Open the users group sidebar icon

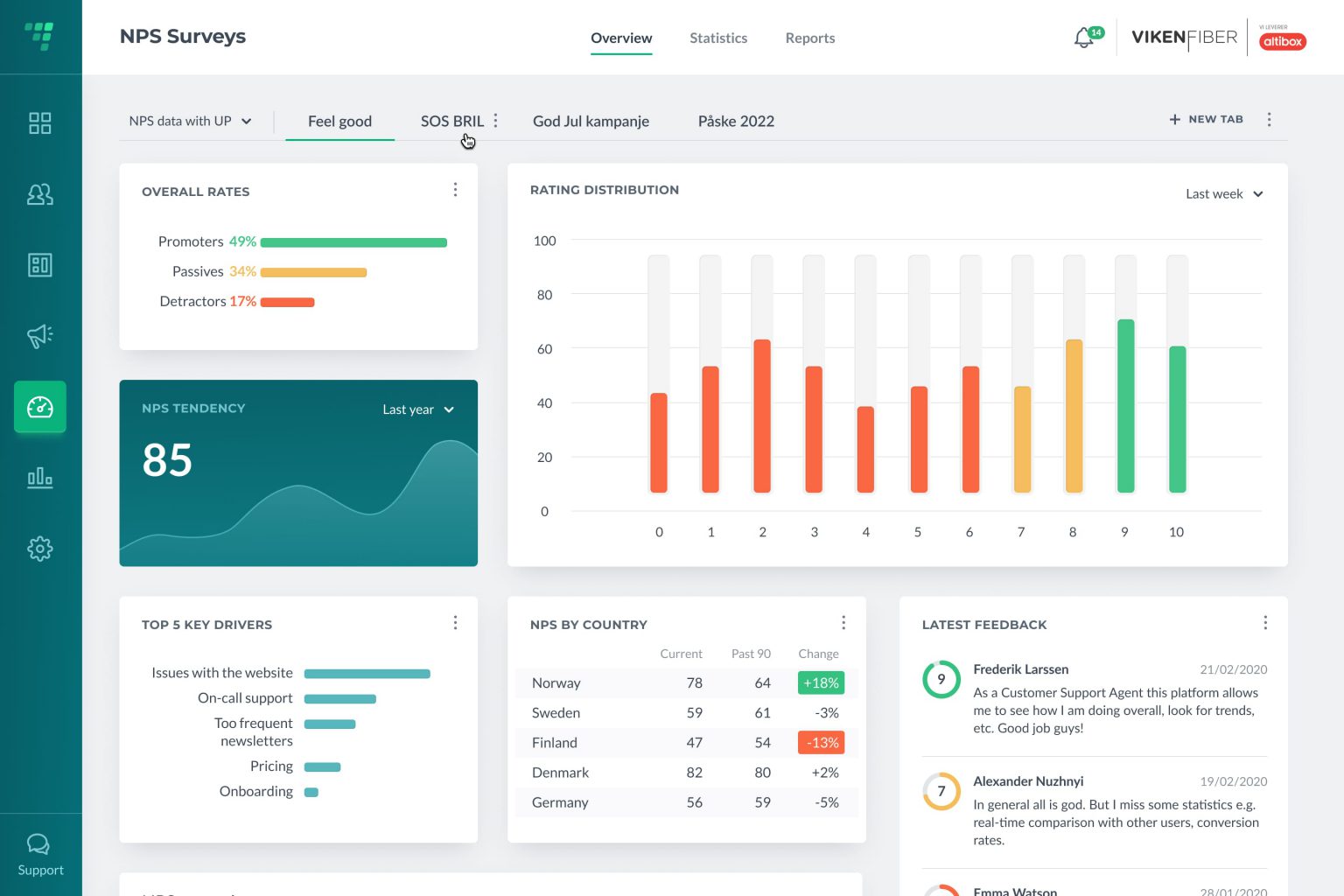click(x=40, y=194)
